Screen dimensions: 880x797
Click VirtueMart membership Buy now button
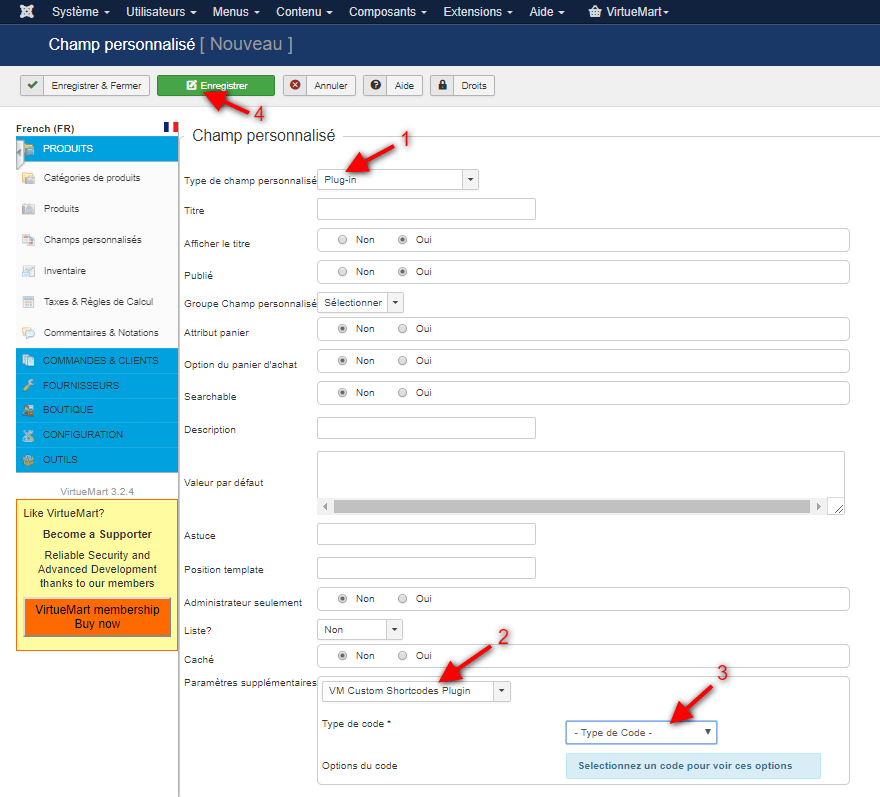(97, 617)
